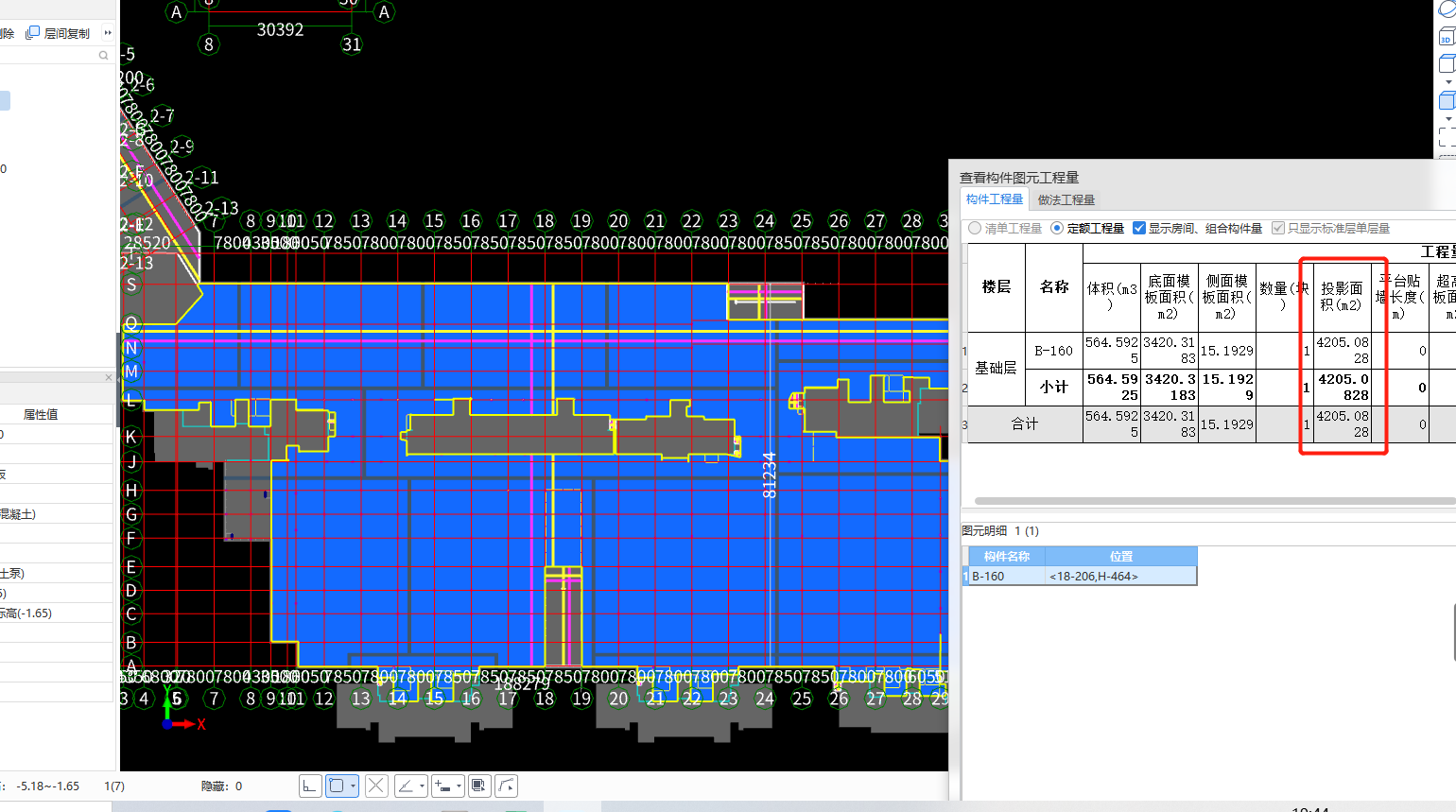The width and height of the screenshot is (1456, 812).
Task: Click the 楼层 column header
Action: click(x=997, y=287)
